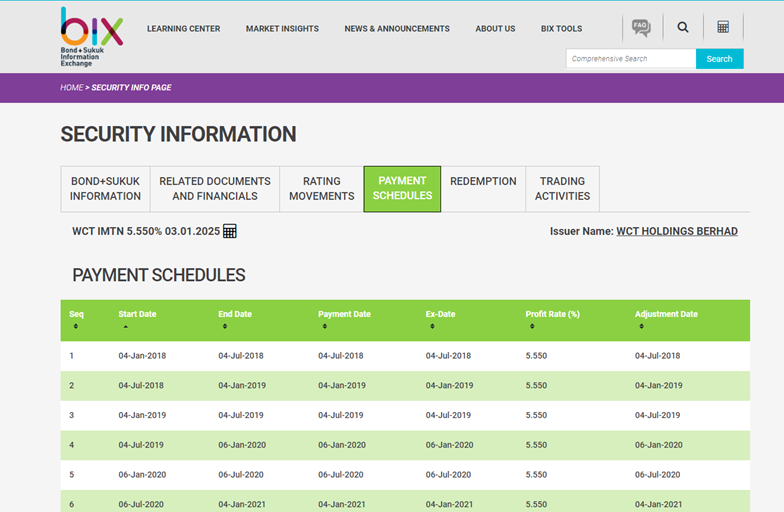Viewport: 784px width, 512px height.
Task: Switch to Redemption tab
Action: click(x=483, y=189)
